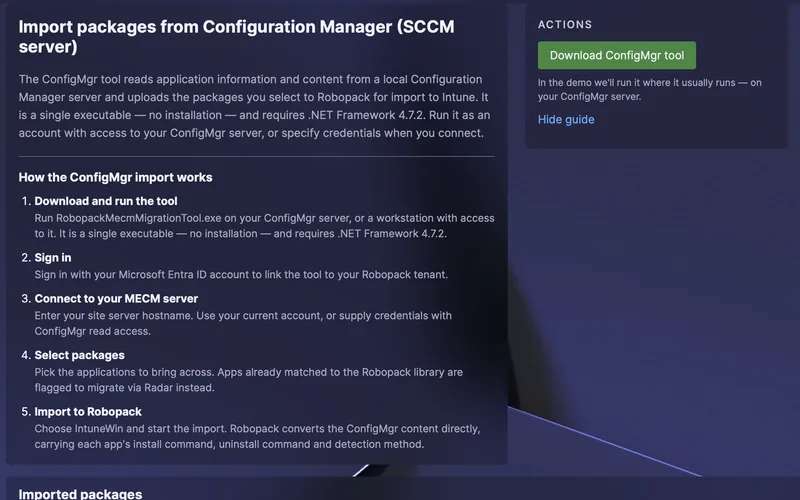The height and width of the screenshot is (500, 800).
Task: Click the ACTIONS panel header
Action: 565,24
